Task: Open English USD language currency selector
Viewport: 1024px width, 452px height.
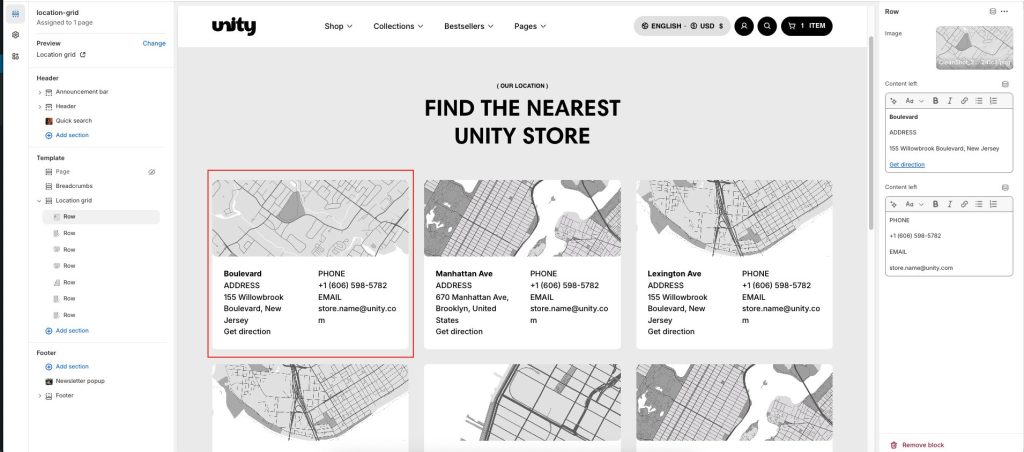Action: click(682, 26)
